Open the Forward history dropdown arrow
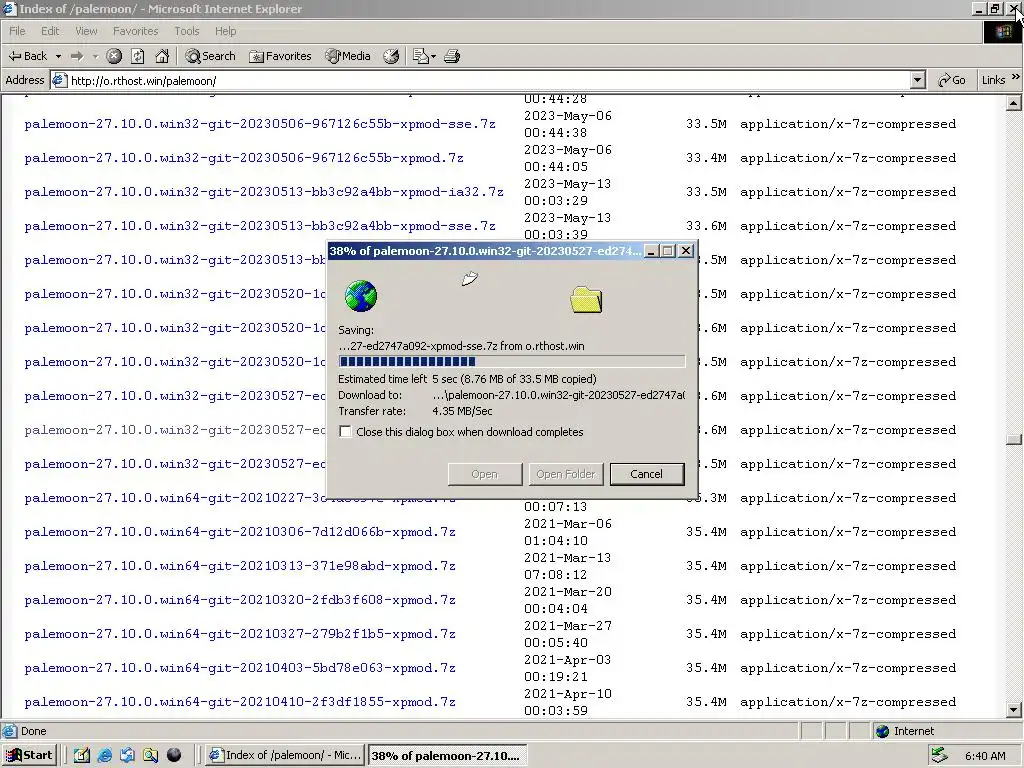The image size is (1024, 768). click(95, 56)
